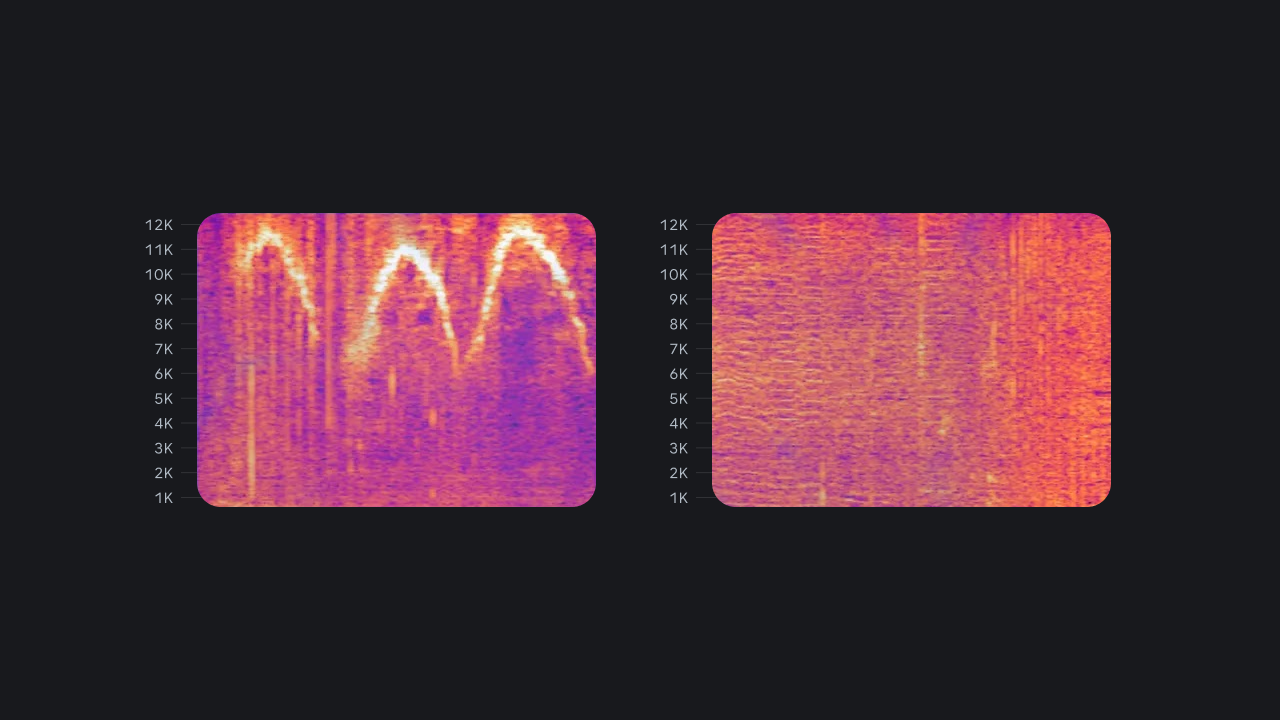1280x720 pixels.
Task: Click the 5K label on the left axis
Action: pyautogui.click(x=165, y=398)
